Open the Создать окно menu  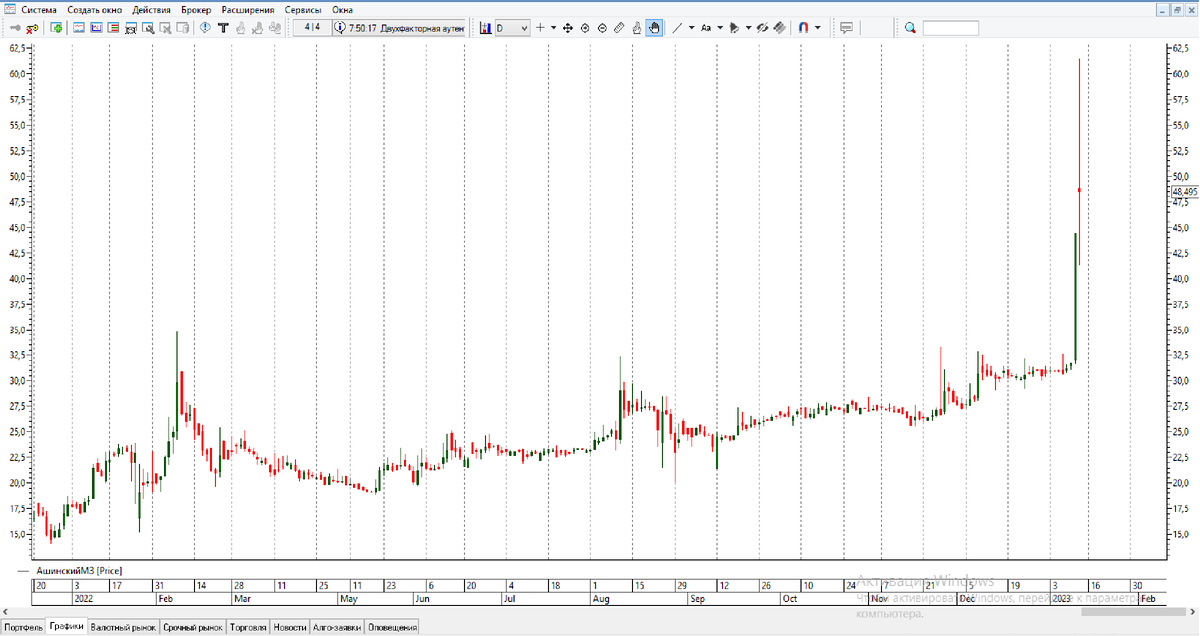[x=94, y=9]
